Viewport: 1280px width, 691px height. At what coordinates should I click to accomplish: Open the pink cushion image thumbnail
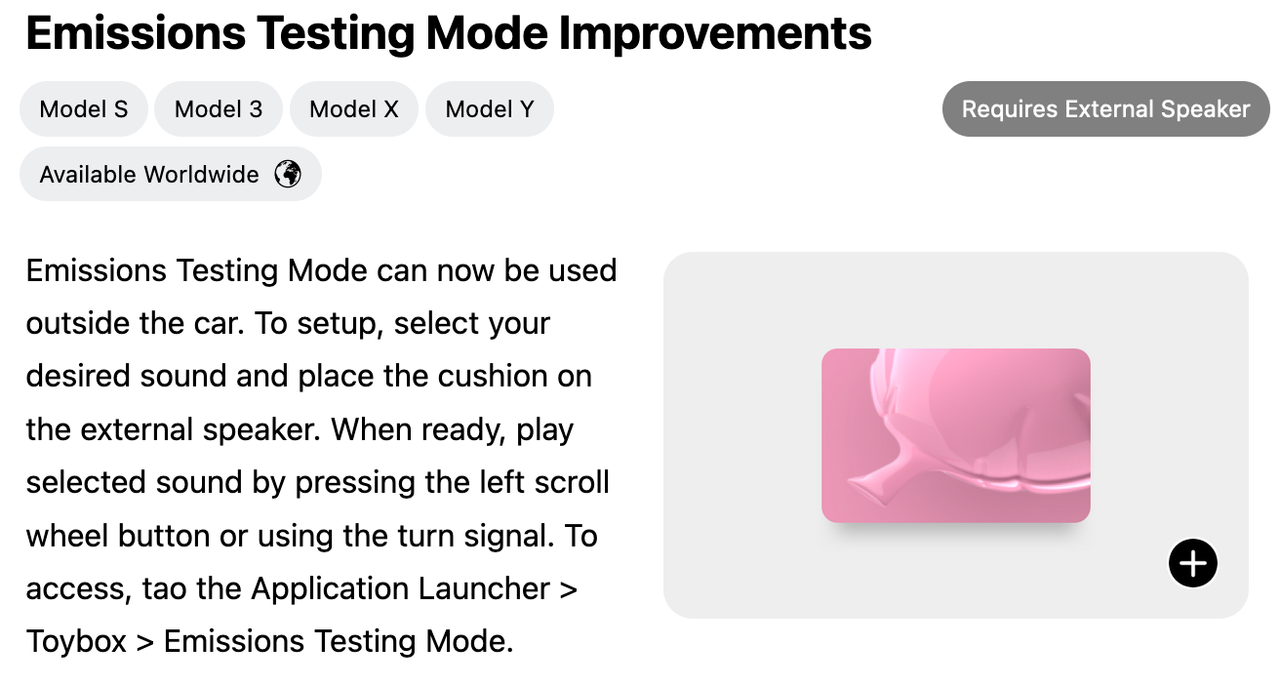pyautogui.click(x=956, y=435)
